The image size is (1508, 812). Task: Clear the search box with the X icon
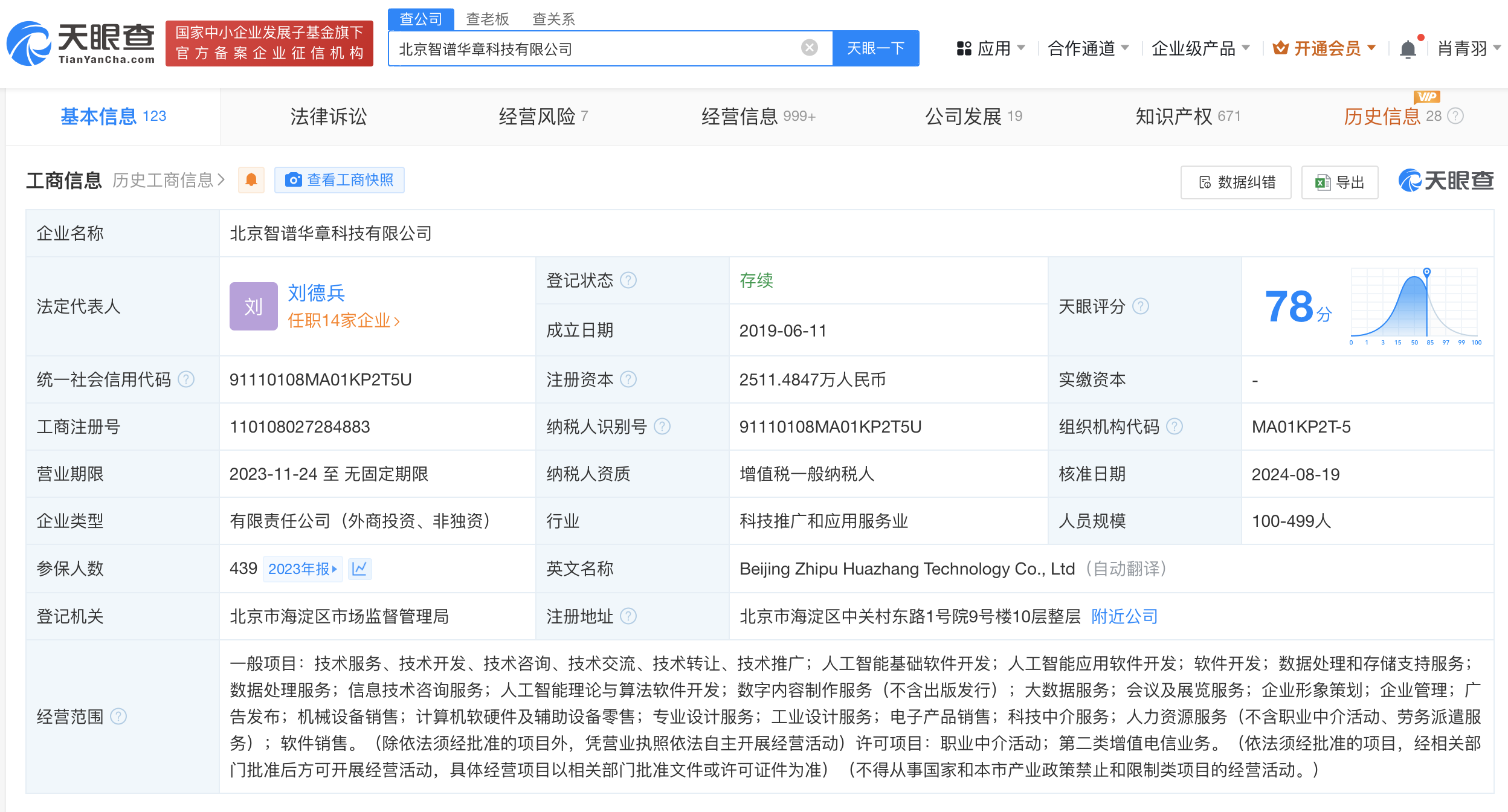pyautogui.click(x=808, y=48)
